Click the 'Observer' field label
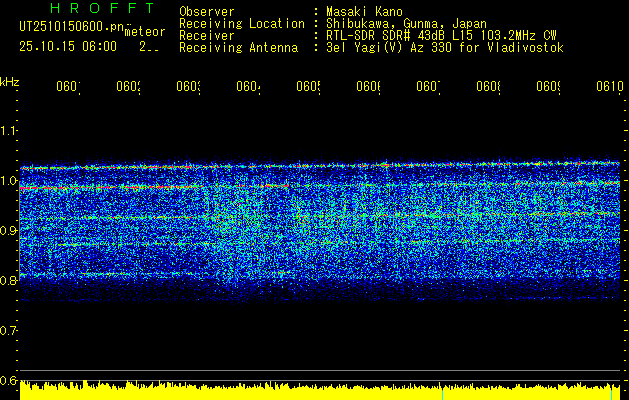Viewport: 629px width, 400px height. point(207,12)
